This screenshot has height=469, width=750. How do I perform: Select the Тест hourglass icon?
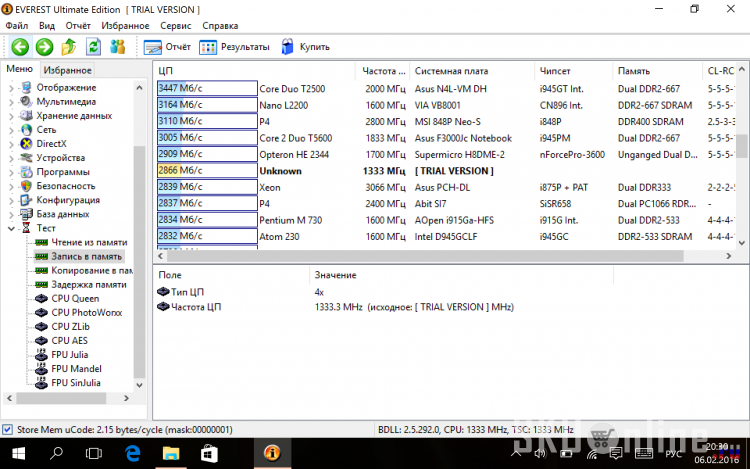(x=26, y=228)
